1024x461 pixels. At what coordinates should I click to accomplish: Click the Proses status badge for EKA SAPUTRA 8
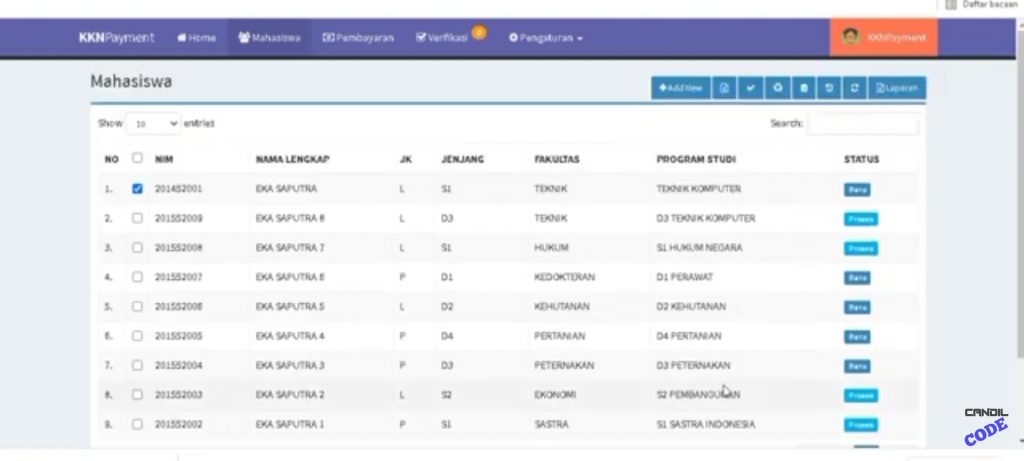click(x=860, y=218)
